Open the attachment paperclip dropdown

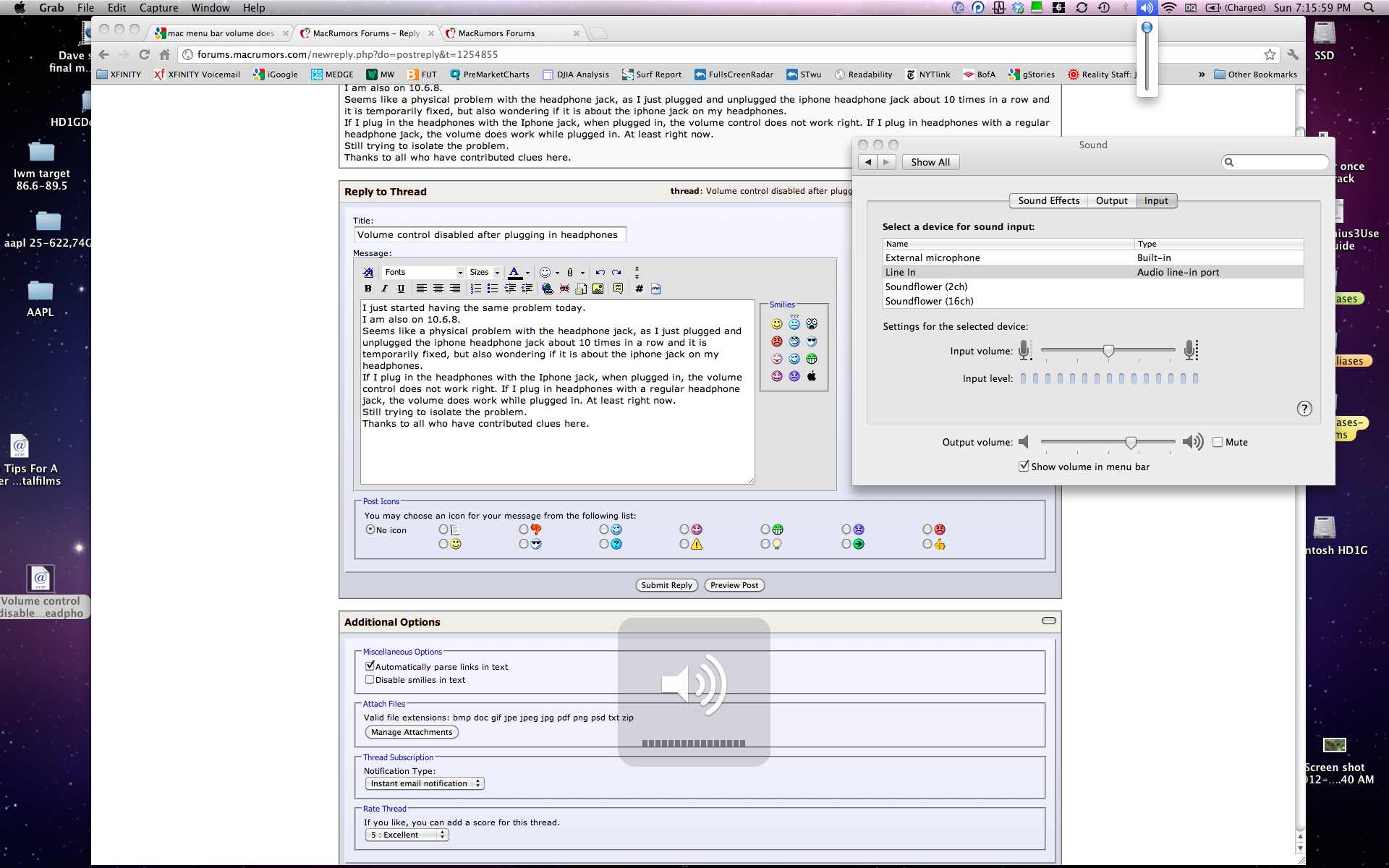click(582, 273)
